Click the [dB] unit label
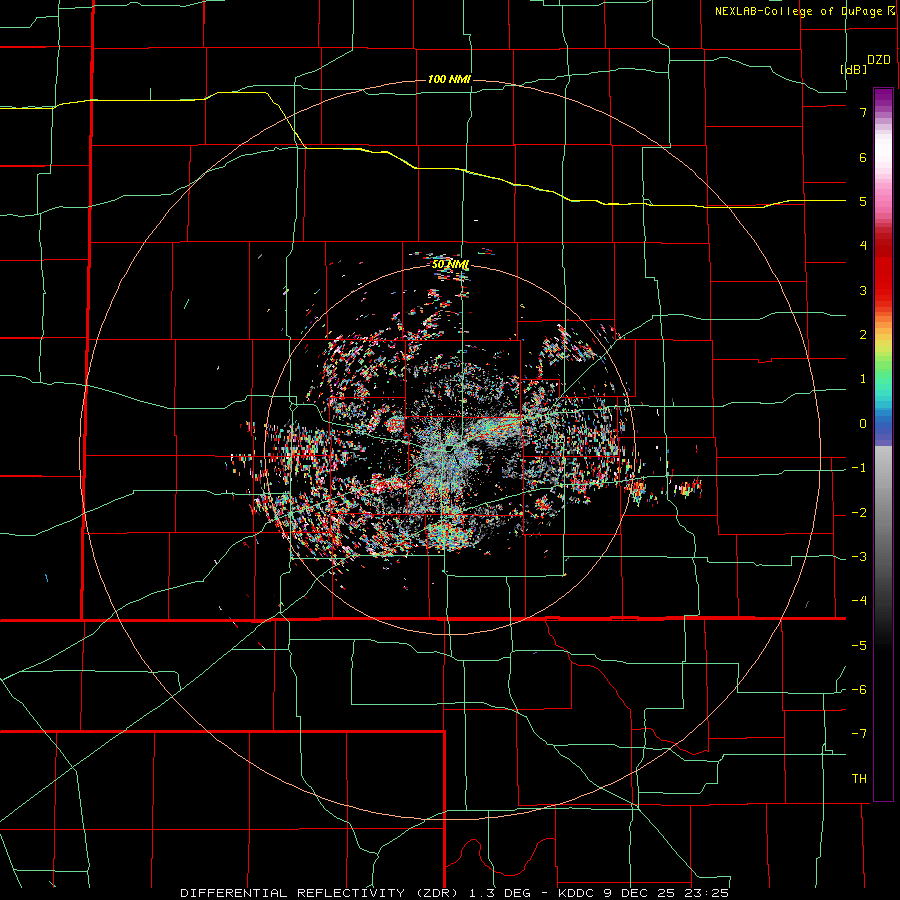Image resolution: width=900 pixels, height=900 pixels. (854, 69)
